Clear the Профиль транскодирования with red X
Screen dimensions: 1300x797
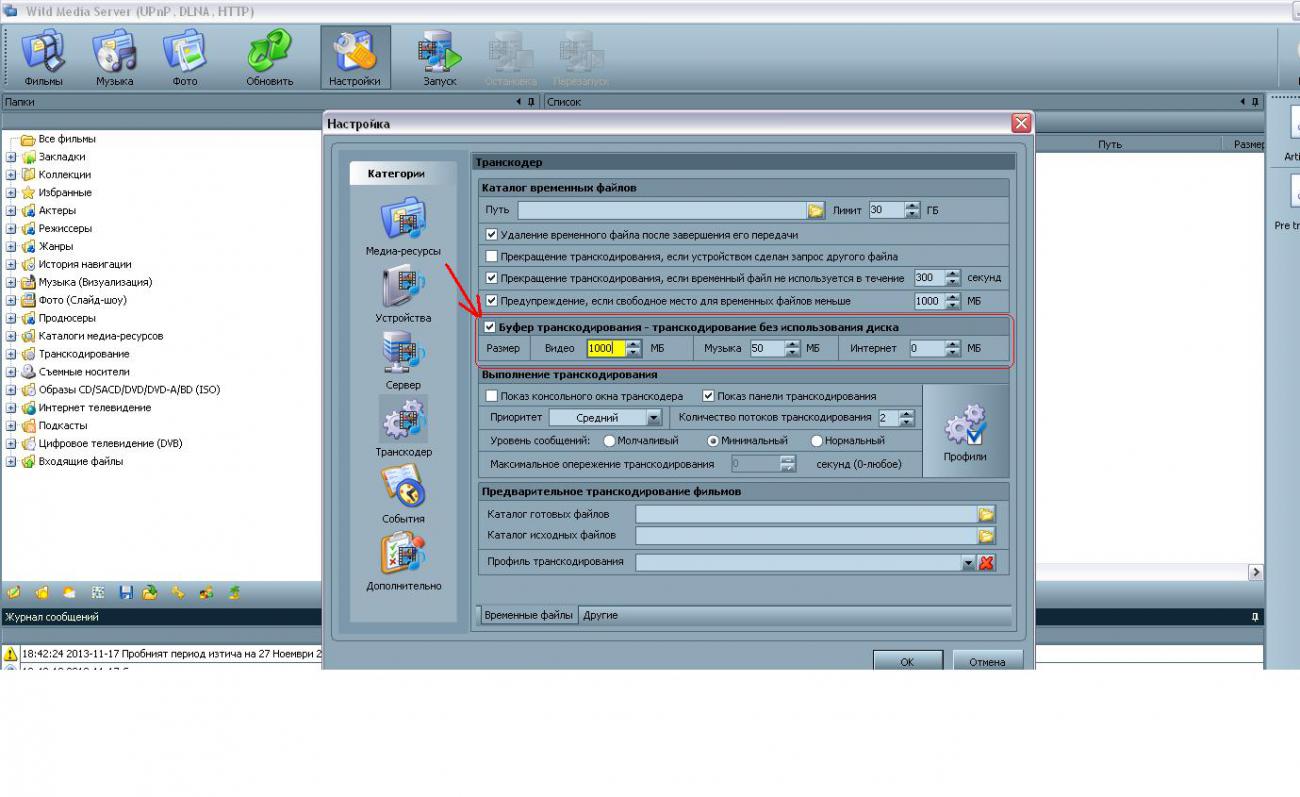986,562
